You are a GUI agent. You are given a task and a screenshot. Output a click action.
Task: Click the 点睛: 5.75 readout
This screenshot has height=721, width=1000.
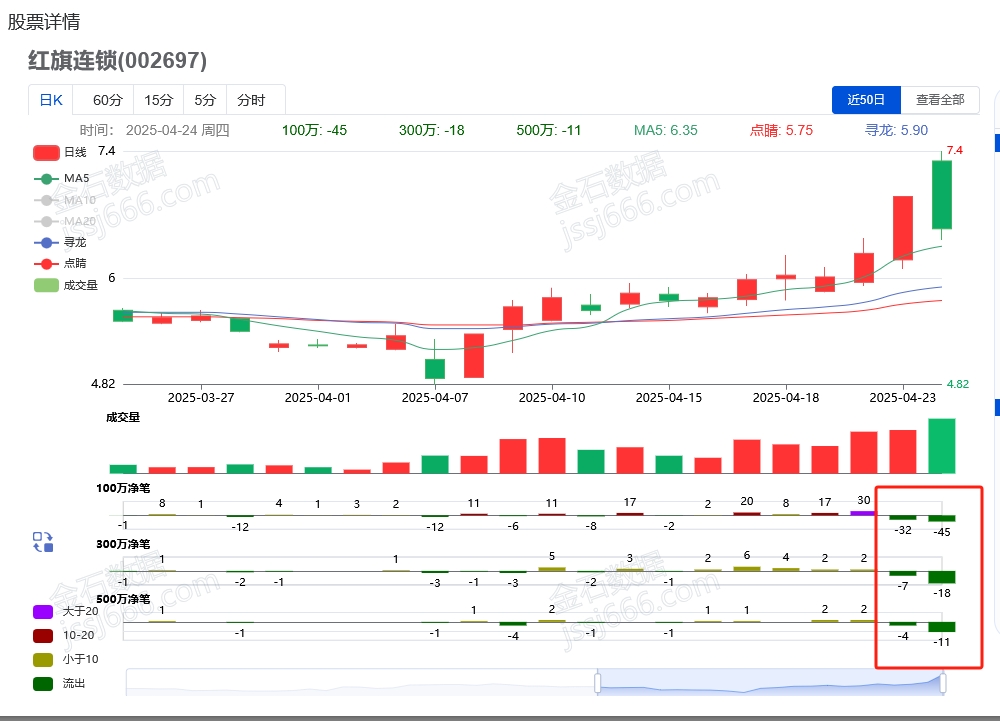click(x=781, y=130)
